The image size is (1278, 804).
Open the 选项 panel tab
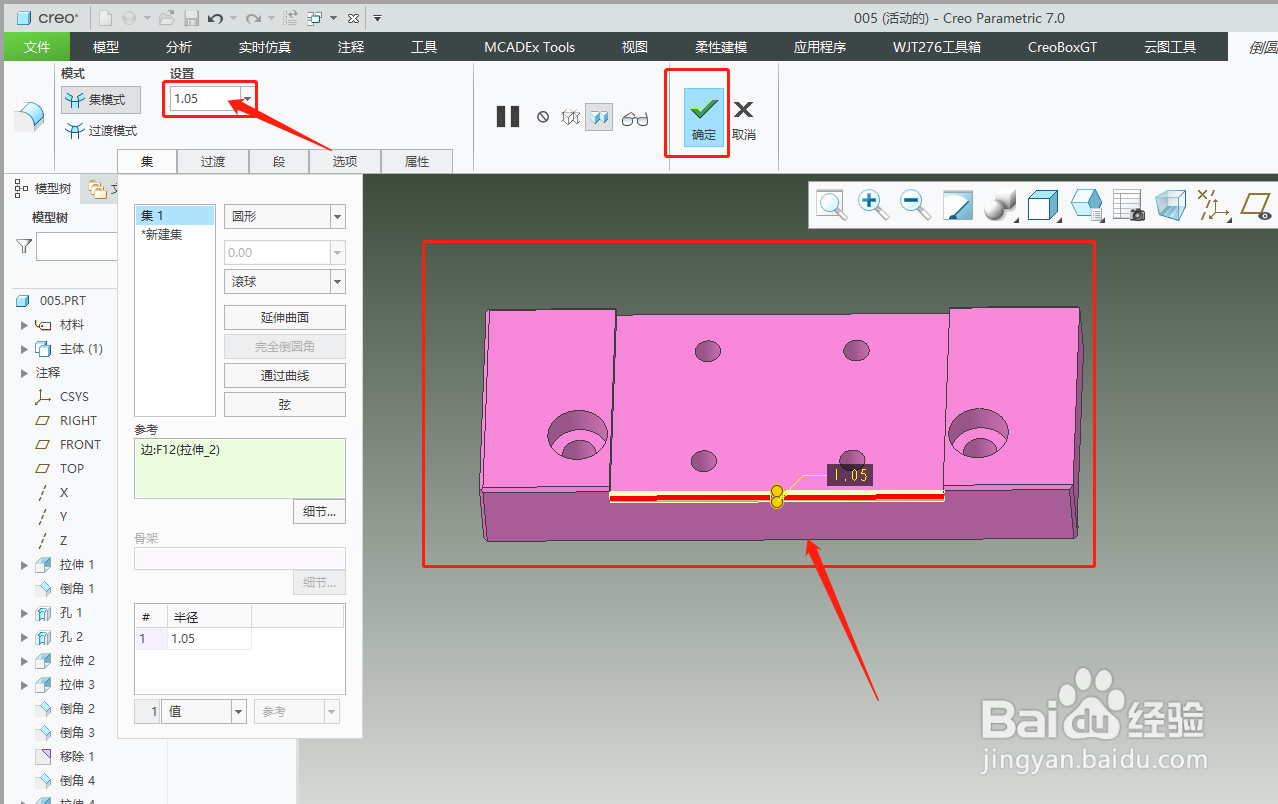(x=345, y=161)
